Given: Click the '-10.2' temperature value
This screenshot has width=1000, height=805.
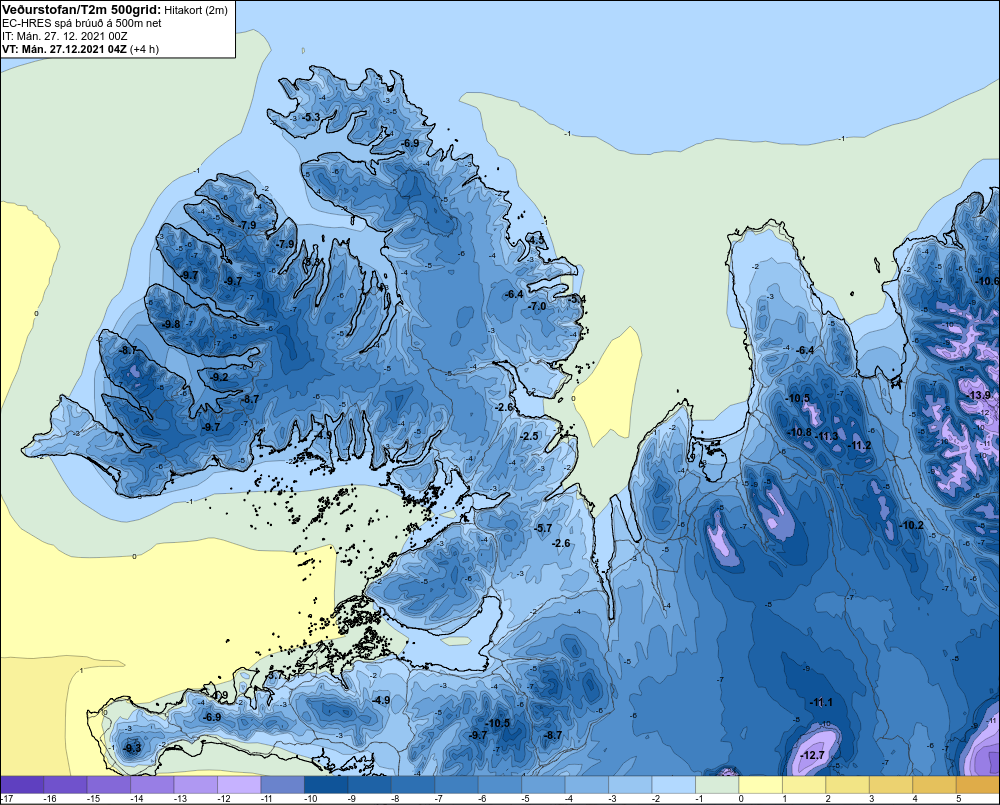Looking at the screenshot, I should click(x=911, y=525).
